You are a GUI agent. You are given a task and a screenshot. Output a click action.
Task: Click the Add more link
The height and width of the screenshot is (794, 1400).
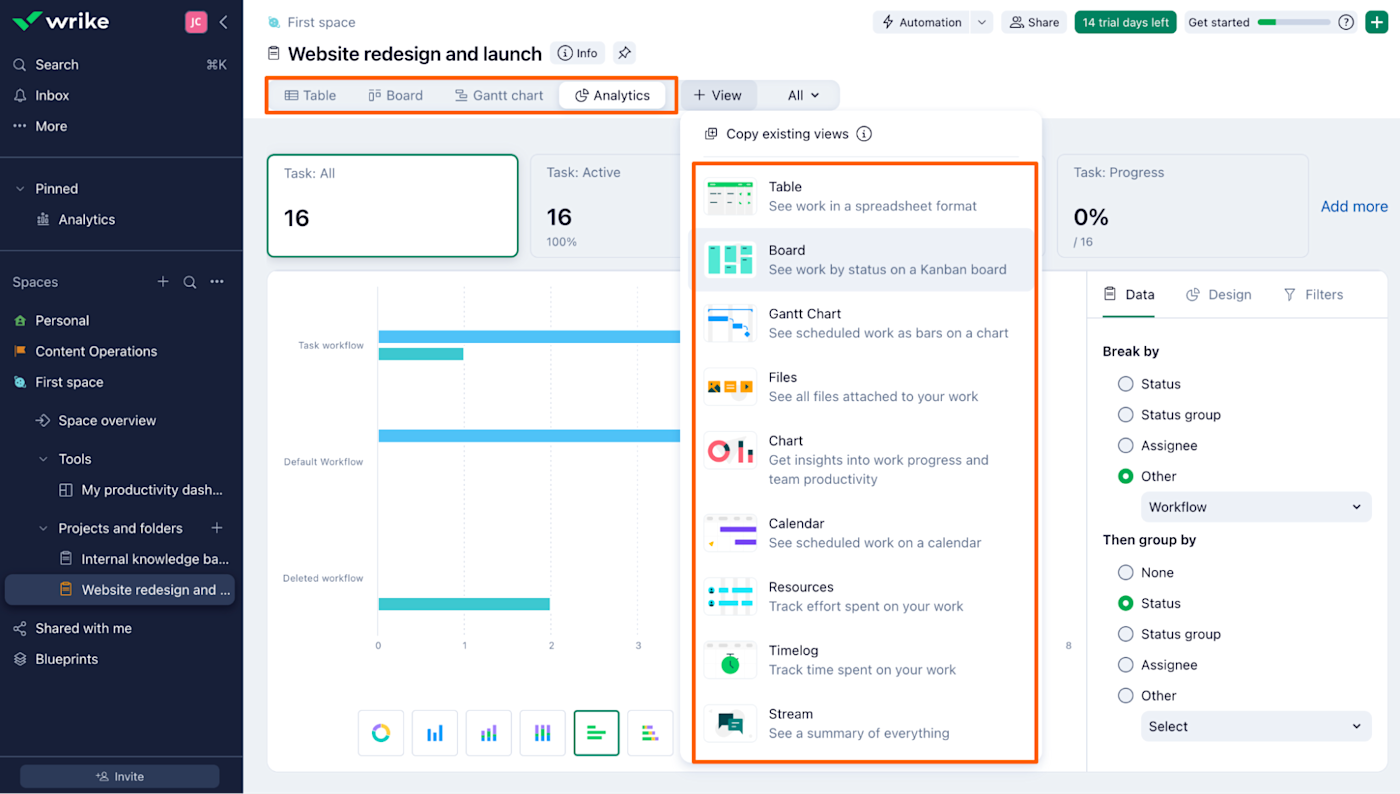(1354, 206)
